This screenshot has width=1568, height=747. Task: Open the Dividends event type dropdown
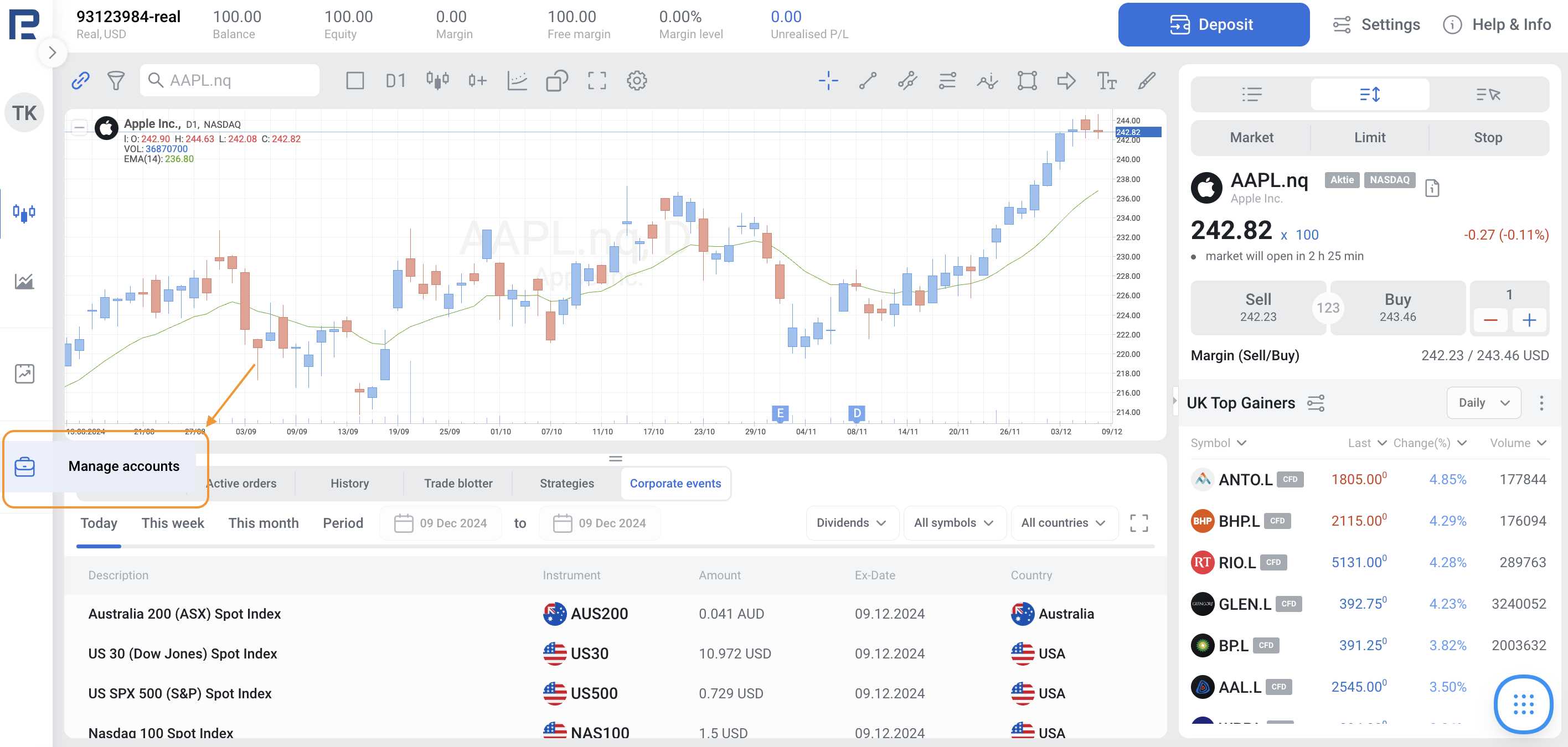pos(851,522)
